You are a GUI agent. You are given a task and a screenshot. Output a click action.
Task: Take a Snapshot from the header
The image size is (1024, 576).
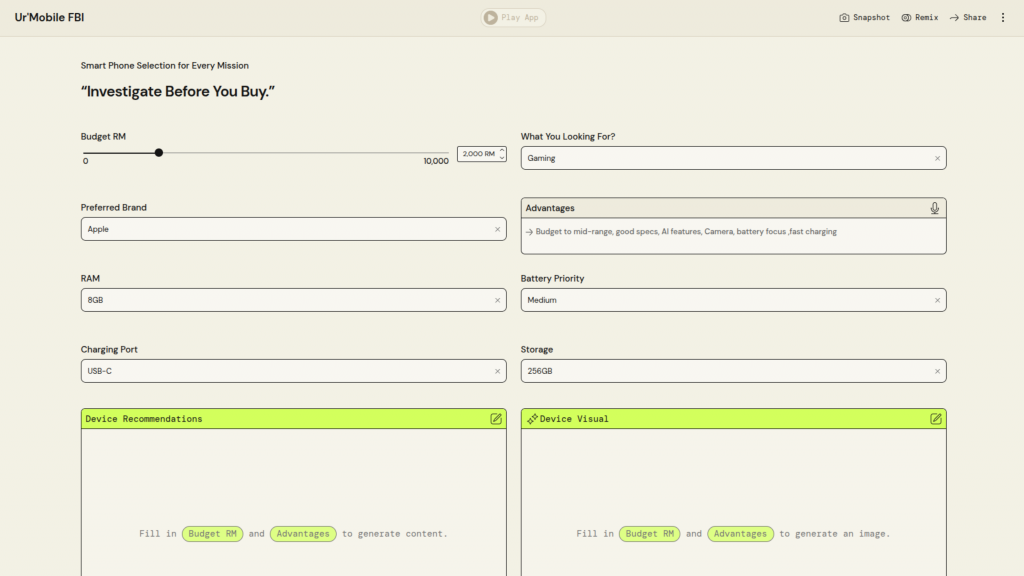click(x=864, y=17)
